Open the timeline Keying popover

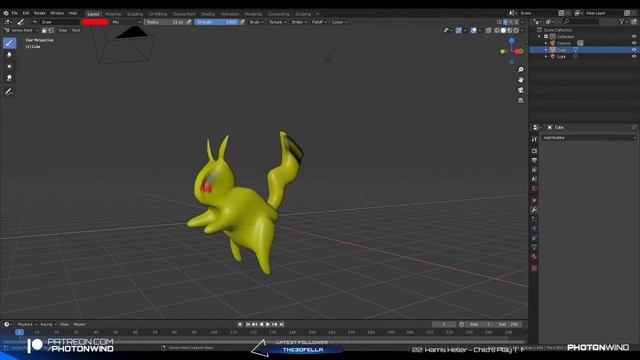tap(48, 324)
